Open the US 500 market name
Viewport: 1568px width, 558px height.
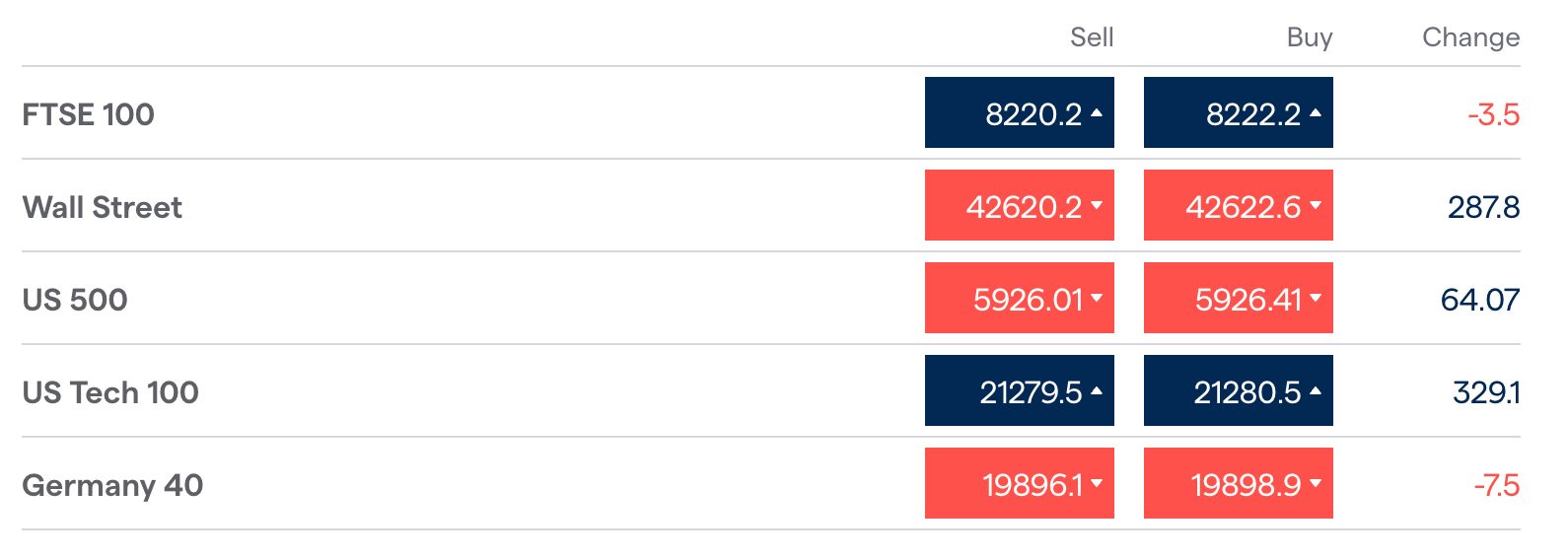[x=75, y=300]
